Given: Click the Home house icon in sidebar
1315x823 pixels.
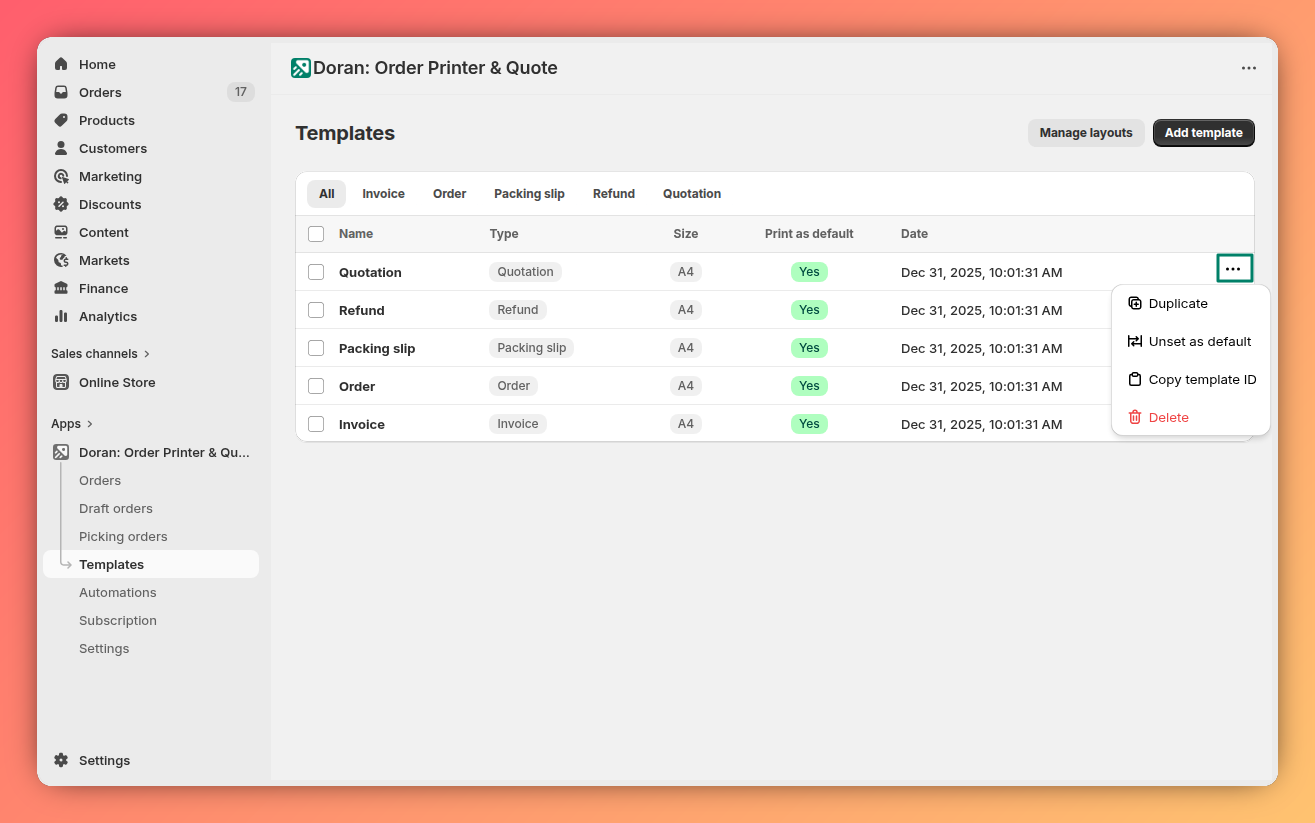Looking at the screenshot, I should pos(61,64).
